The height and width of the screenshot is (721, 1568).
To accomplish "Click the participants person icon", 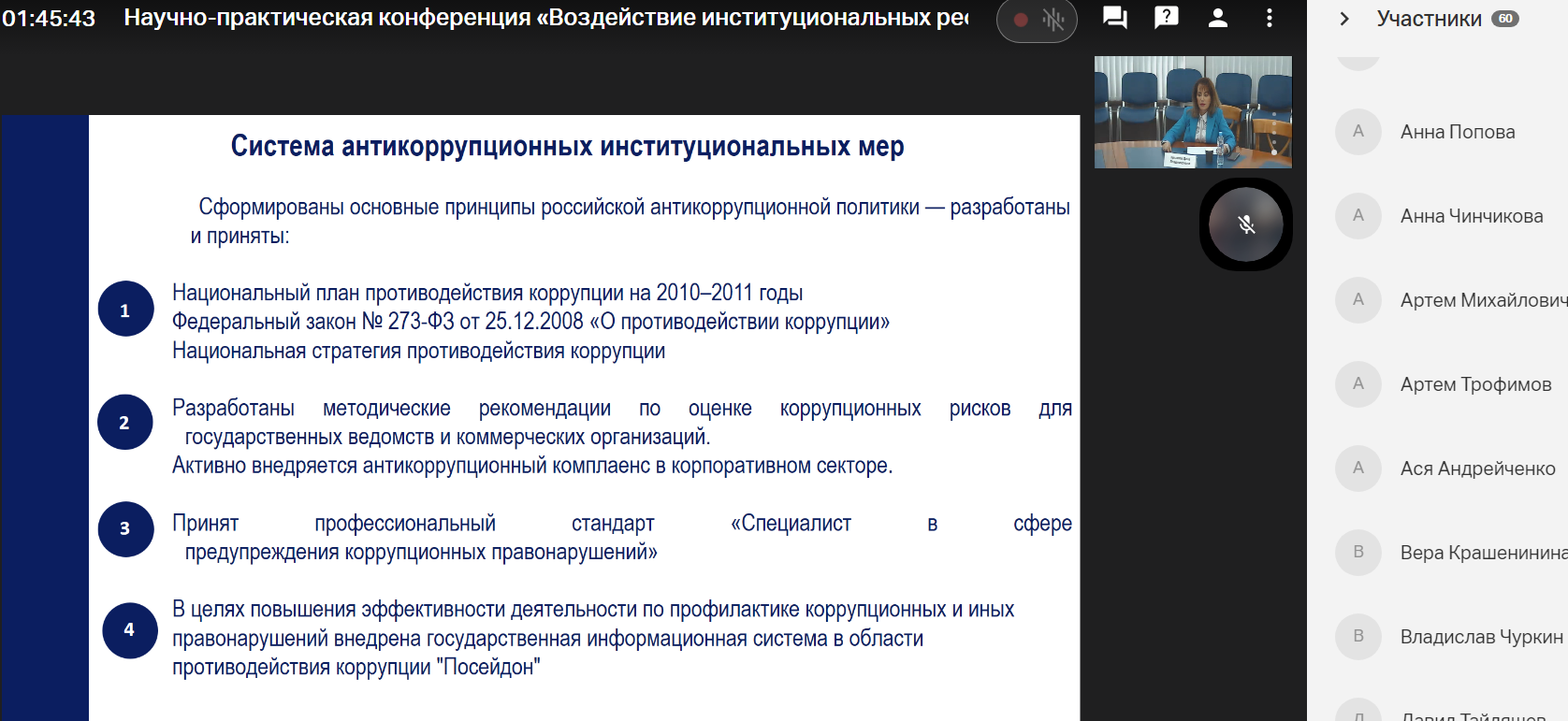I will [x=1217, y=18].
